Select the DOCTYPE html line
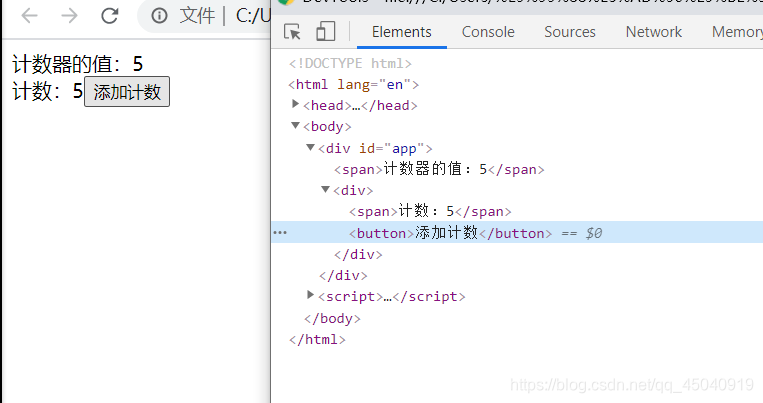 click(x=350, y=63)
